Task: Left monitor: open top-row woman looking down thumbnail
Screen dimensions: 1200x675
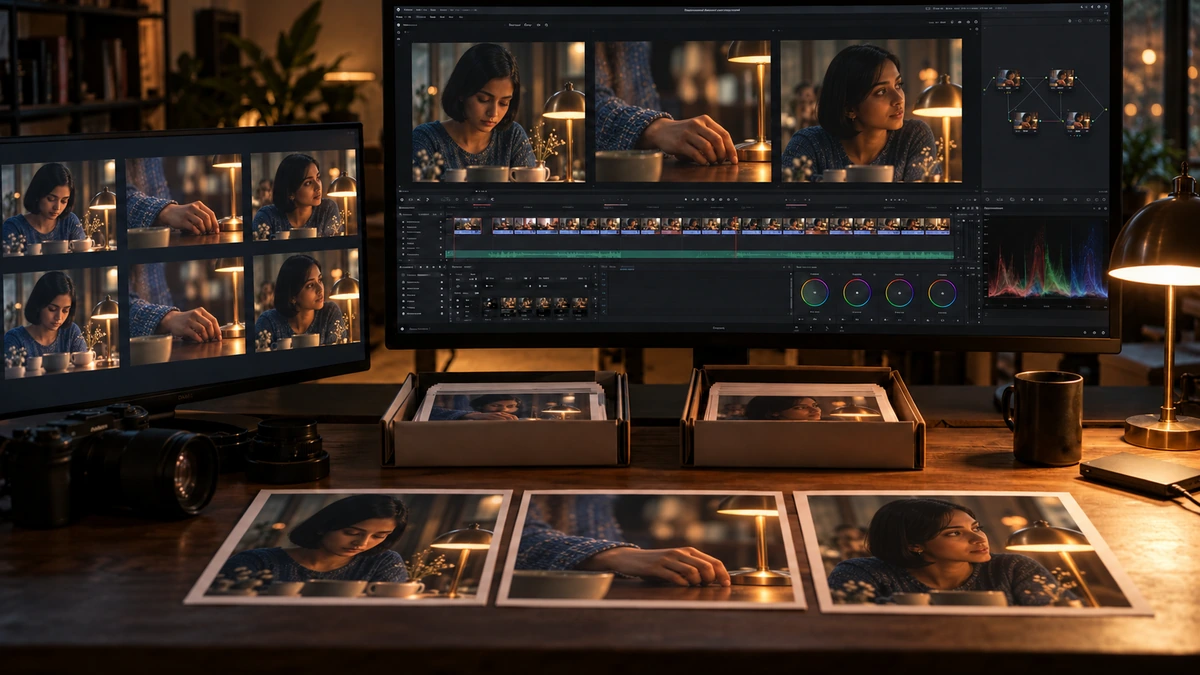Action: click(59, 207)
